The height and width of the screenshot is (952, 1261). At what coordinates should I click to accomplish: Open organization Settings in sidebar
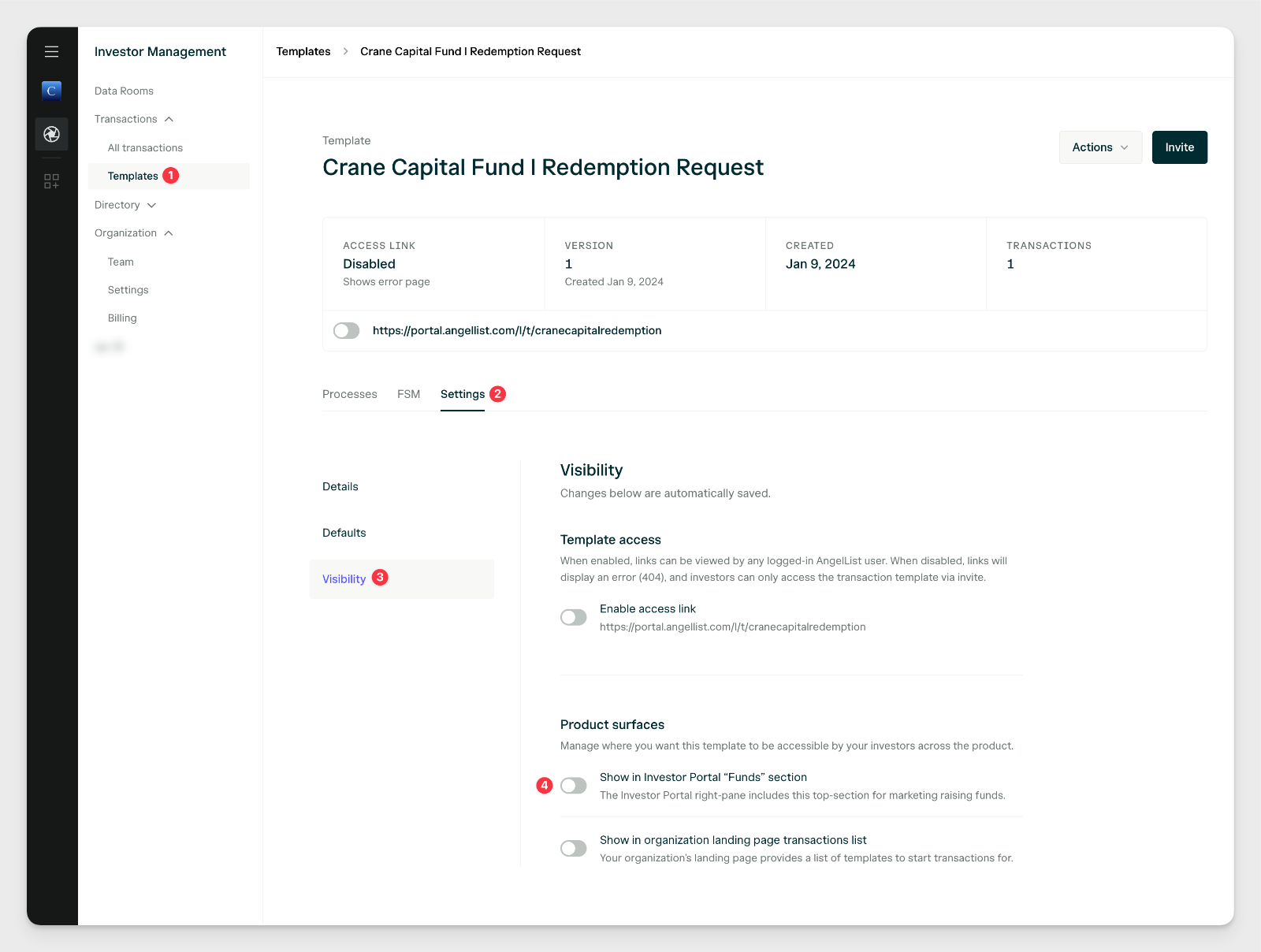click(128, 290)
